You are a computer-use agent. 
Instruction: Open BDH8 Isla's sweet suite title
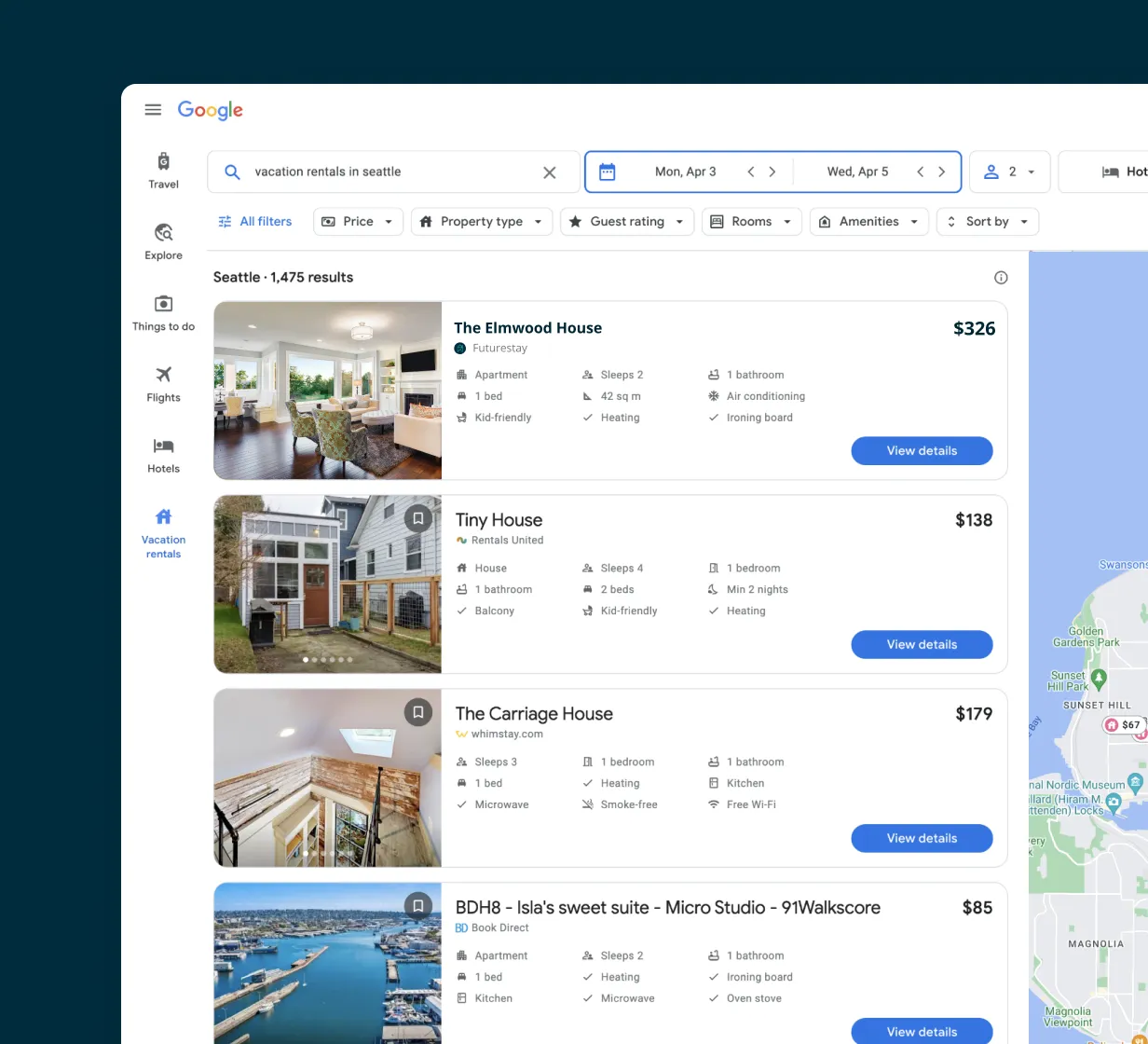tap(668, 908)
